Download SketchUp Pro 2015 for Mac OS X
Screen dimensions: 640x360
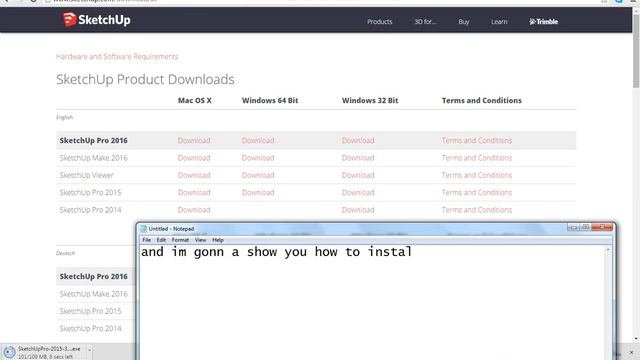click(x=194, y=192)
